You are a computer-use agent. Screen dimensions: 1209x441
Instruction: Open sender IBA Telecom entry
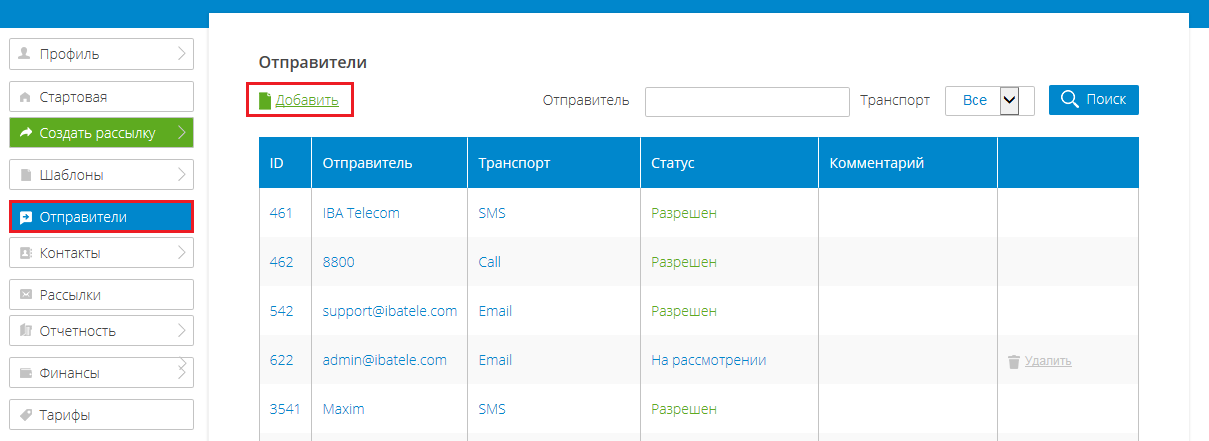(361, 213)
